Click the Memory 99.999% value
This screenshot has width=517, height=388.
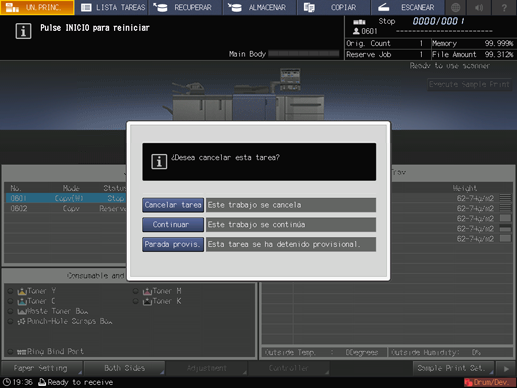click(x=499, y=43)
